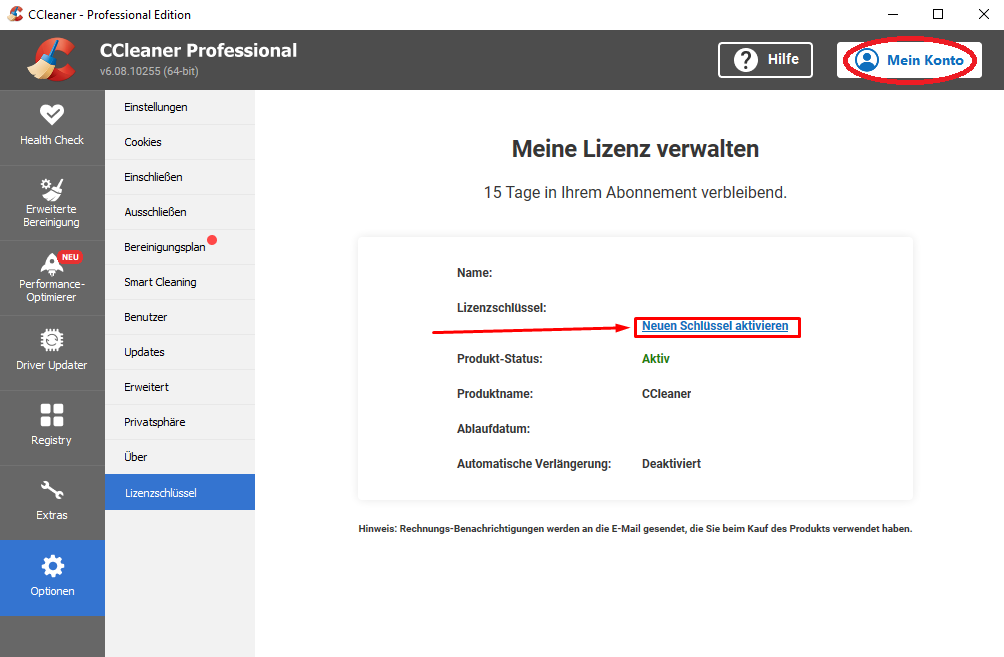Click the Ablaufdatum: field label
This screenshot has width=1004, height=657.
[493, 429]
